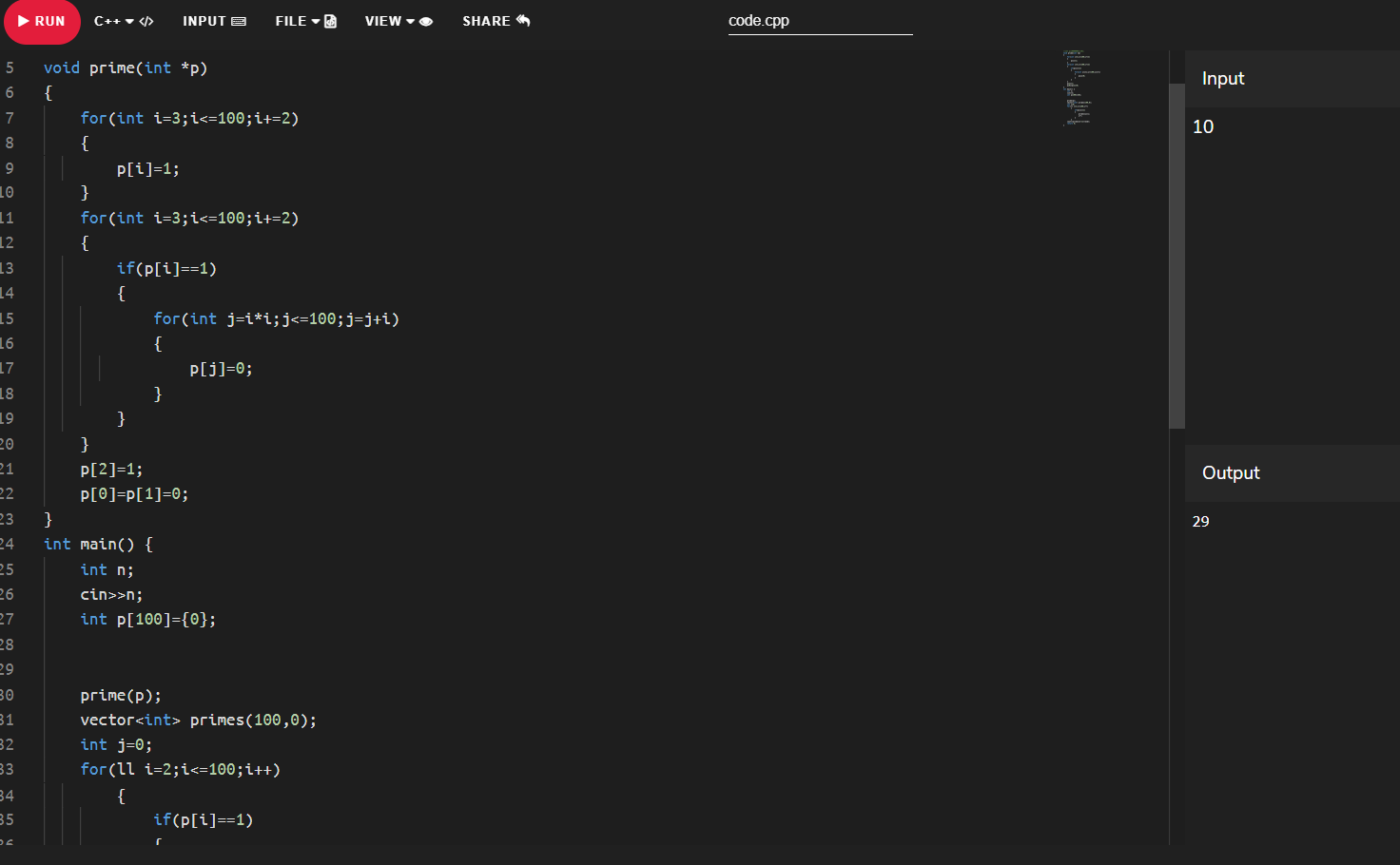Click the share arrow icon next to SHARE
Viewport: 1400px width, 865px height.
pos(523,20)
